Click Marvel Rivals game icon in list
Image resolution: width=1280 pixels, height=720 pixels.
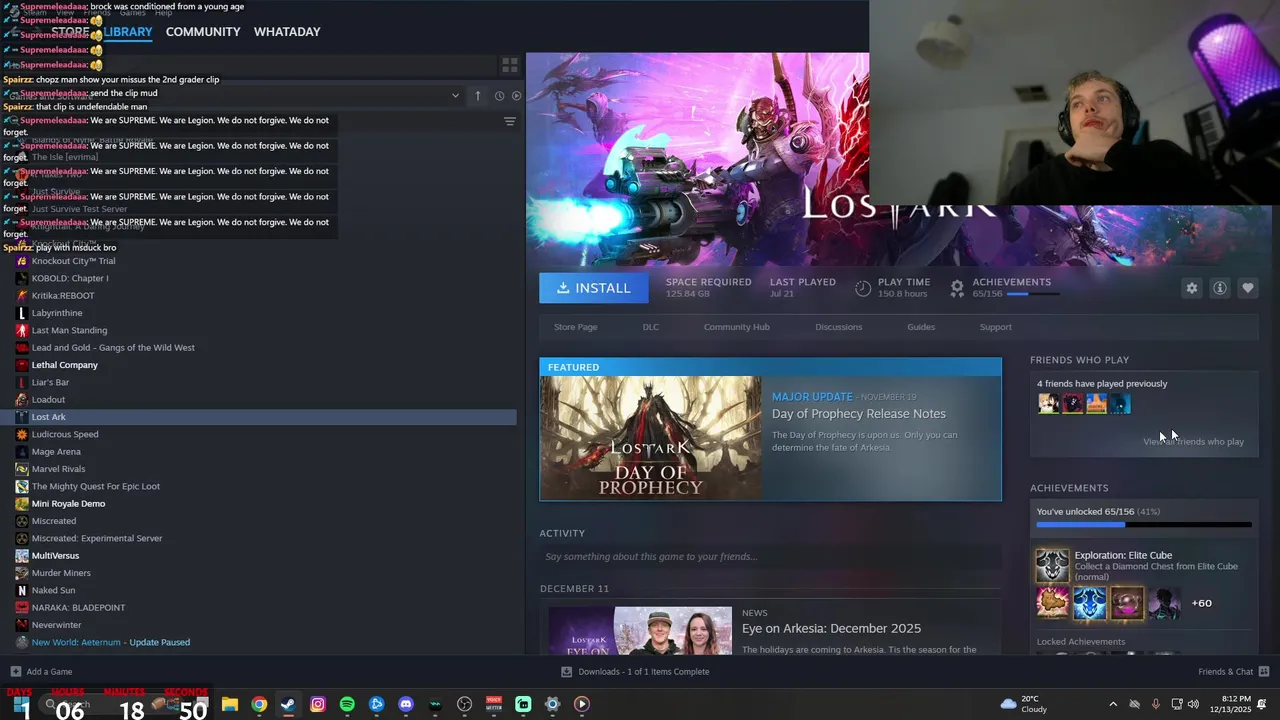click(x=22, y=469)
